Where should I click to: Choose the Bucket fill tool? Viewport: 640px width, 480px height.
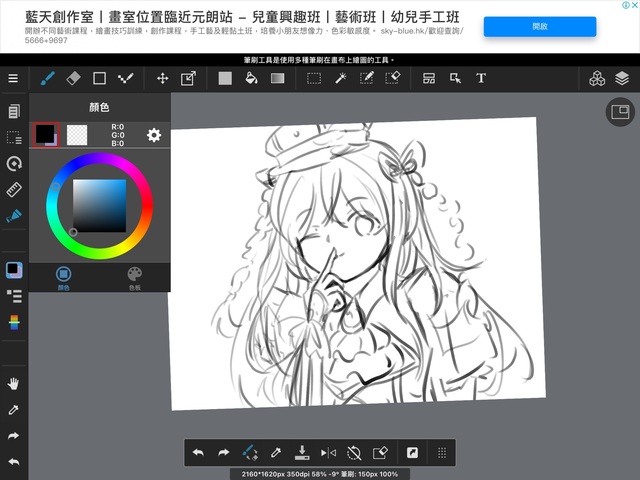click(251, 78)
